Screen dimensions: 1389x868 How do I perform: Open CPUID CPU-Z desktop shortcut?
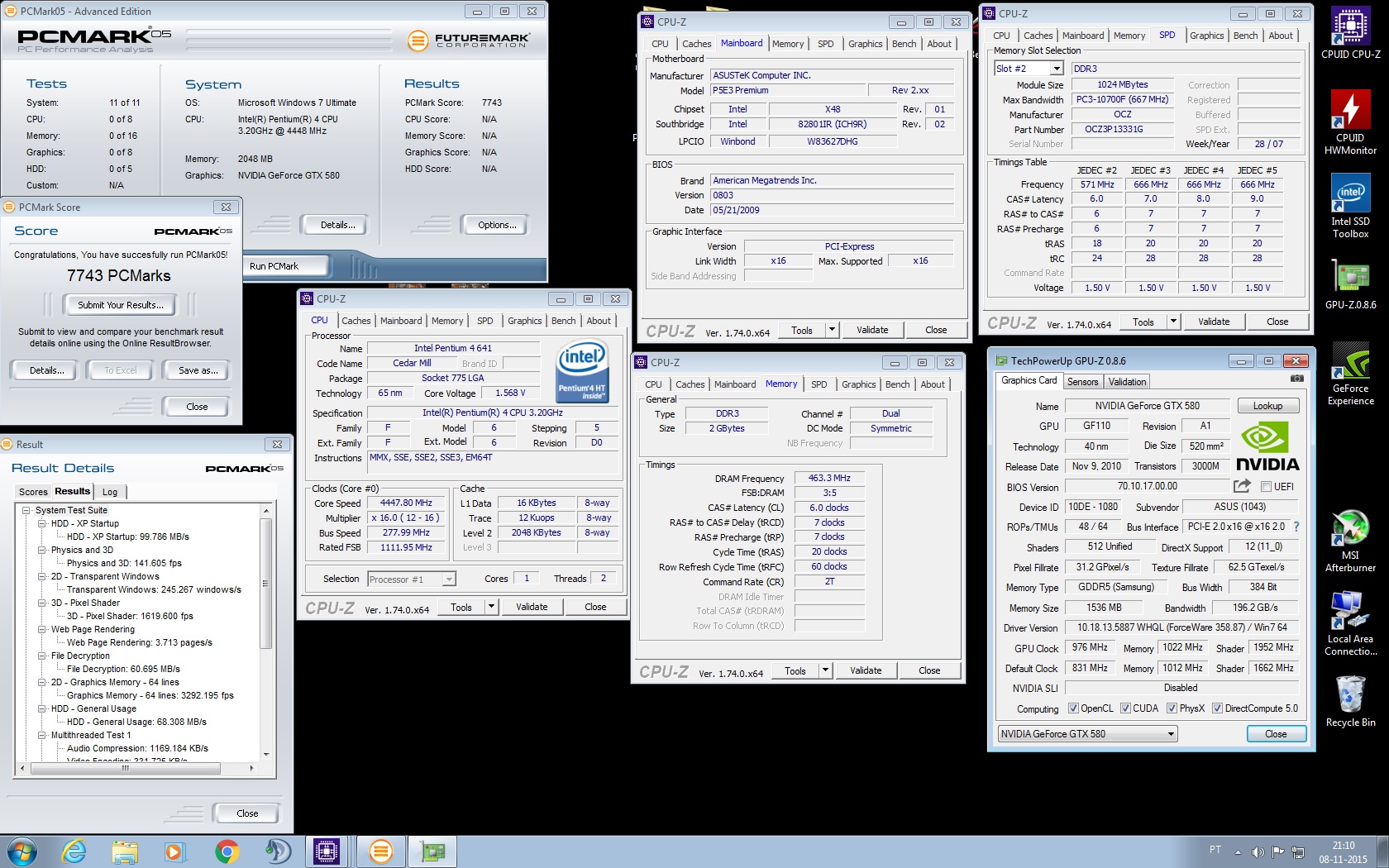1350,33
